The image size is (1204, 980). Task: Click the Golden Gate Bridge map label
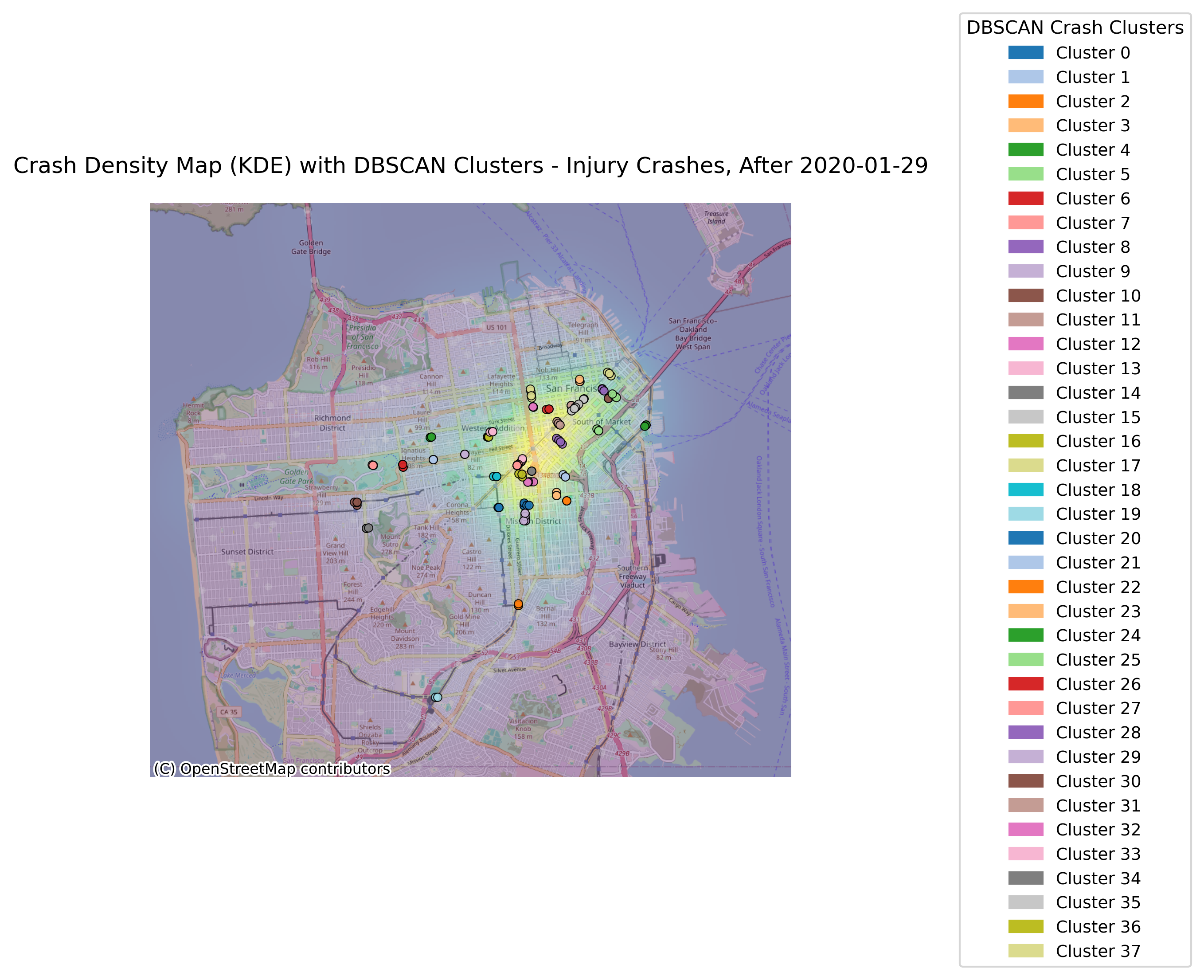point(311,247)
